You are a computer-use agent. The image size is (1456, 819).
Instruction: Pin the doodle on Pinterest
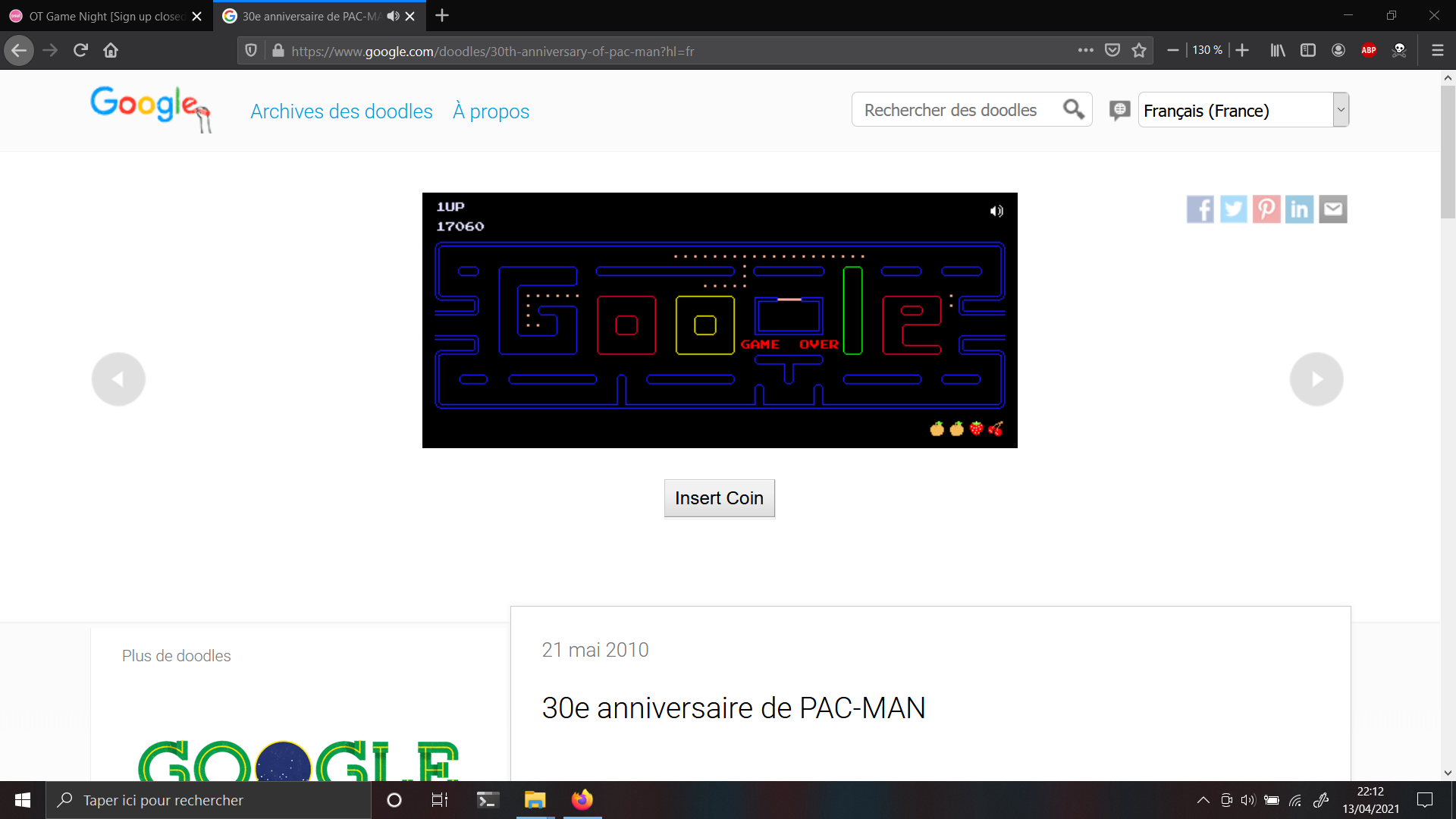(1266, 209)
